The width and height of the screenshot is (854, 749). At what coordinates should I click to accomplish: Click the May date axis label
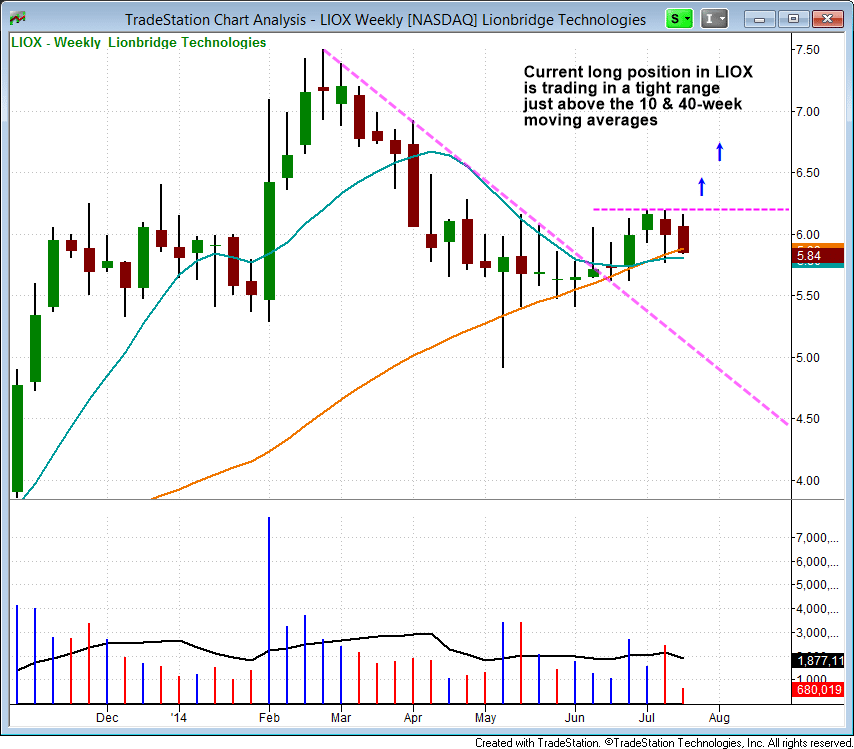point(485,718)
